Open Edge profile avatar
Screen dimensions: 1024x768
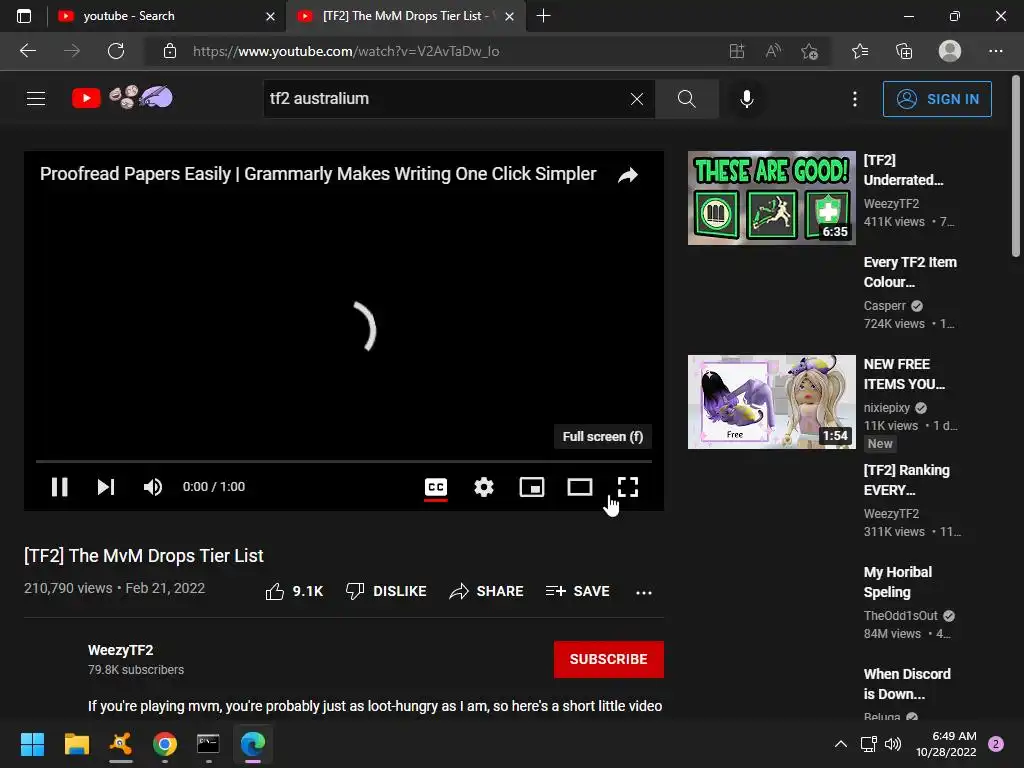pos(950,51)
